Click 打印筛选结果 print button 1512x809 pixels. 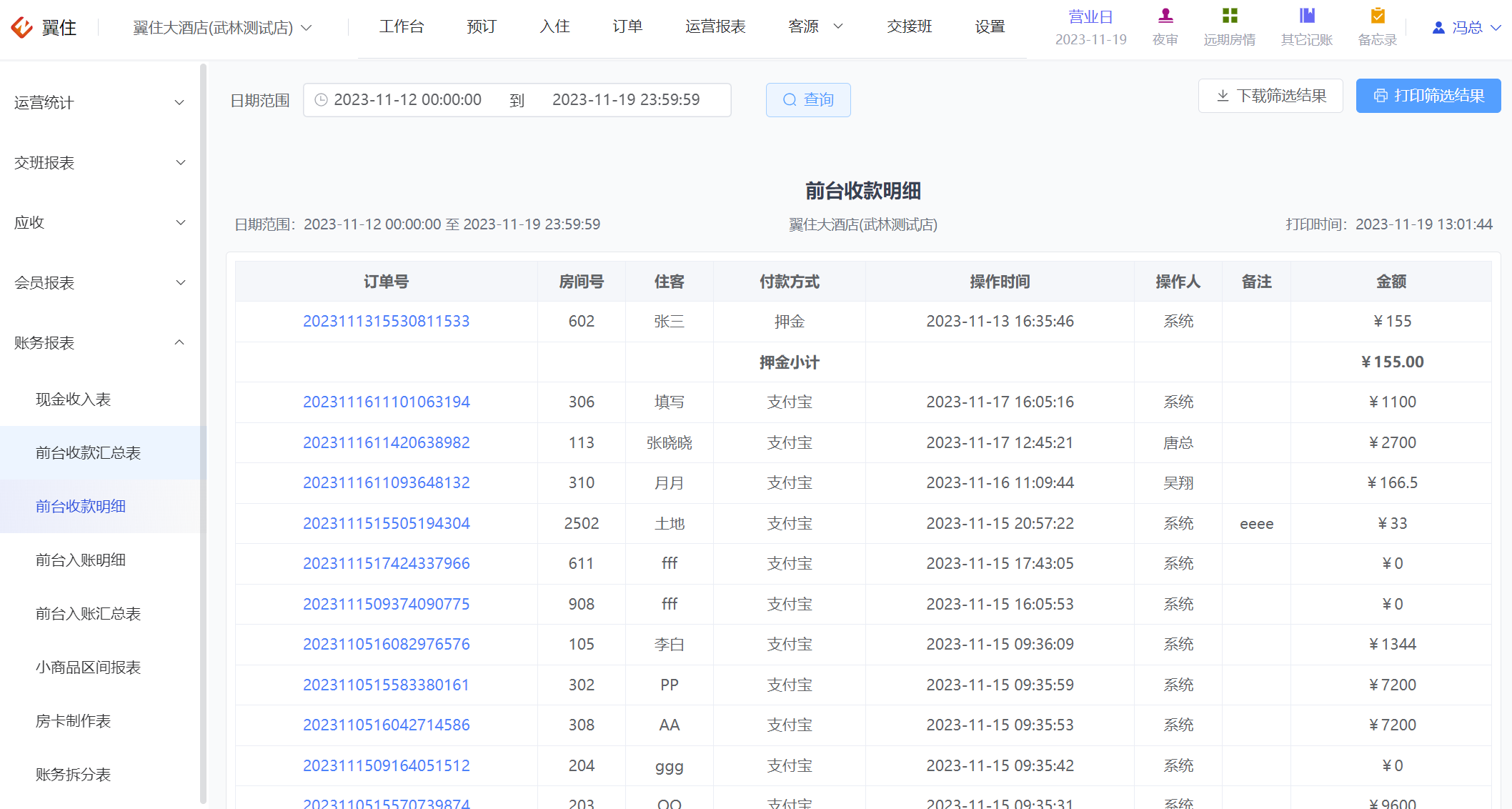pos(1428,96)
